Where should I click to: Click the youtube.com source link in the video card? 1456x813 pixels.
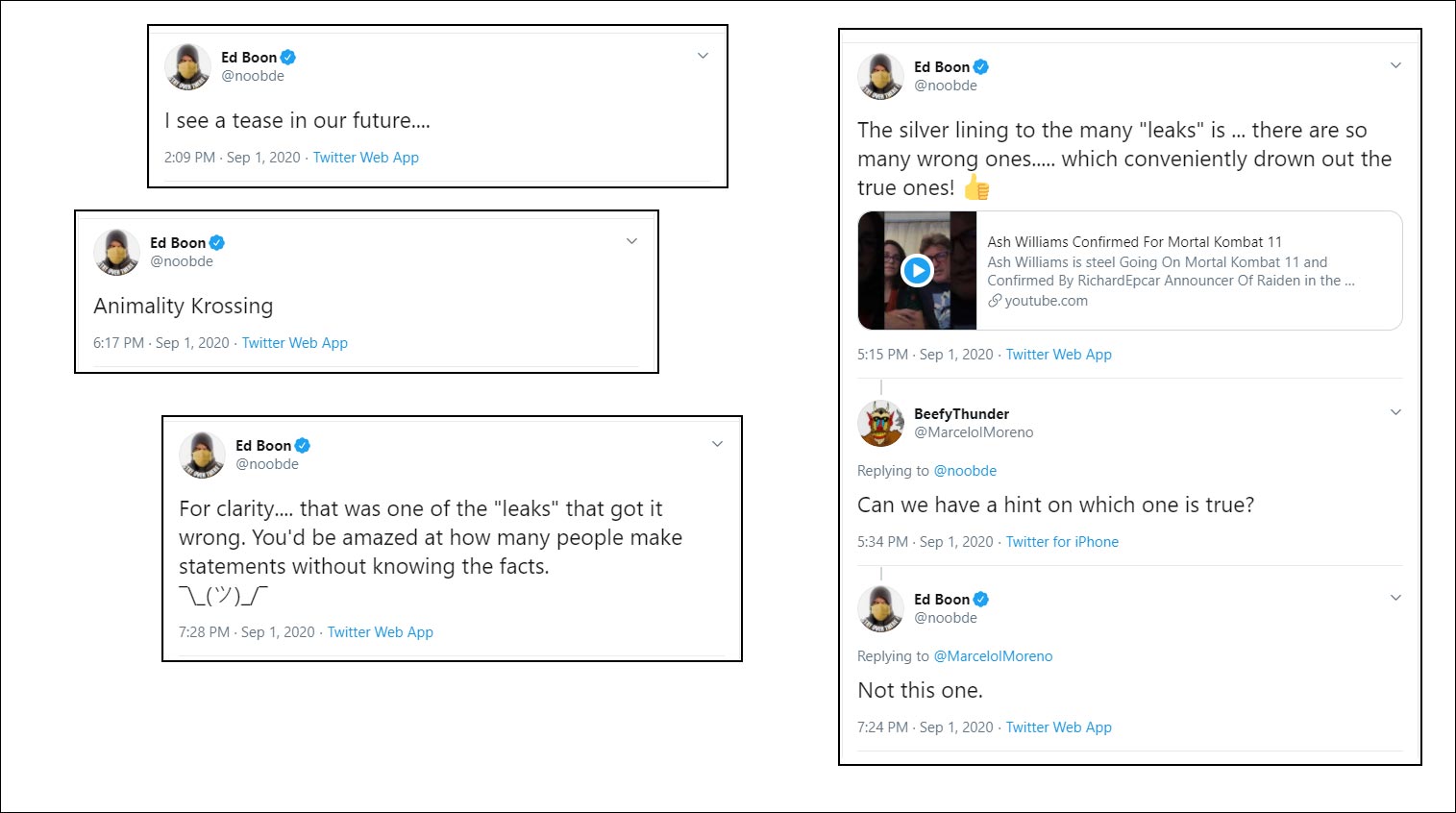(1046, 300)
